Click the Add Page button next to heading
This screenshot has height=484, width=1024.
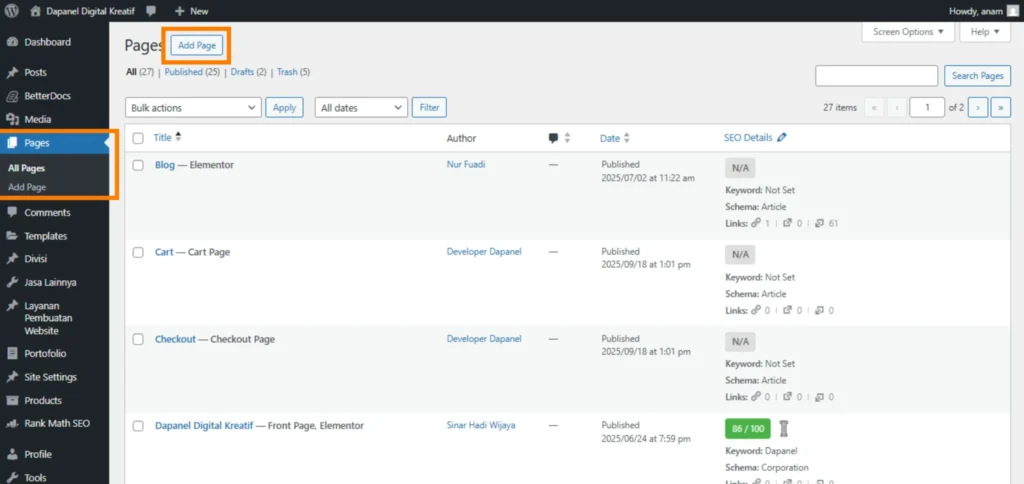coord(197,45)
